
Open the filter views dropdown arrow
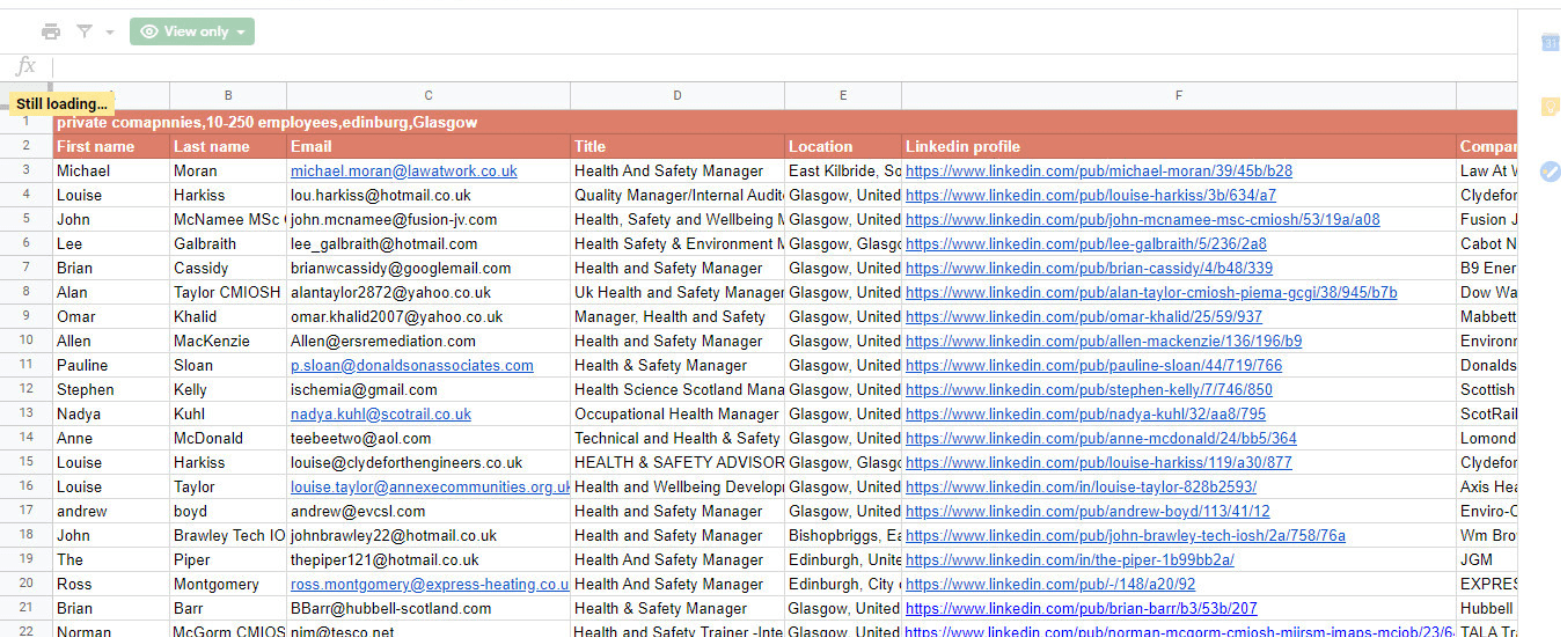(109, 32)
